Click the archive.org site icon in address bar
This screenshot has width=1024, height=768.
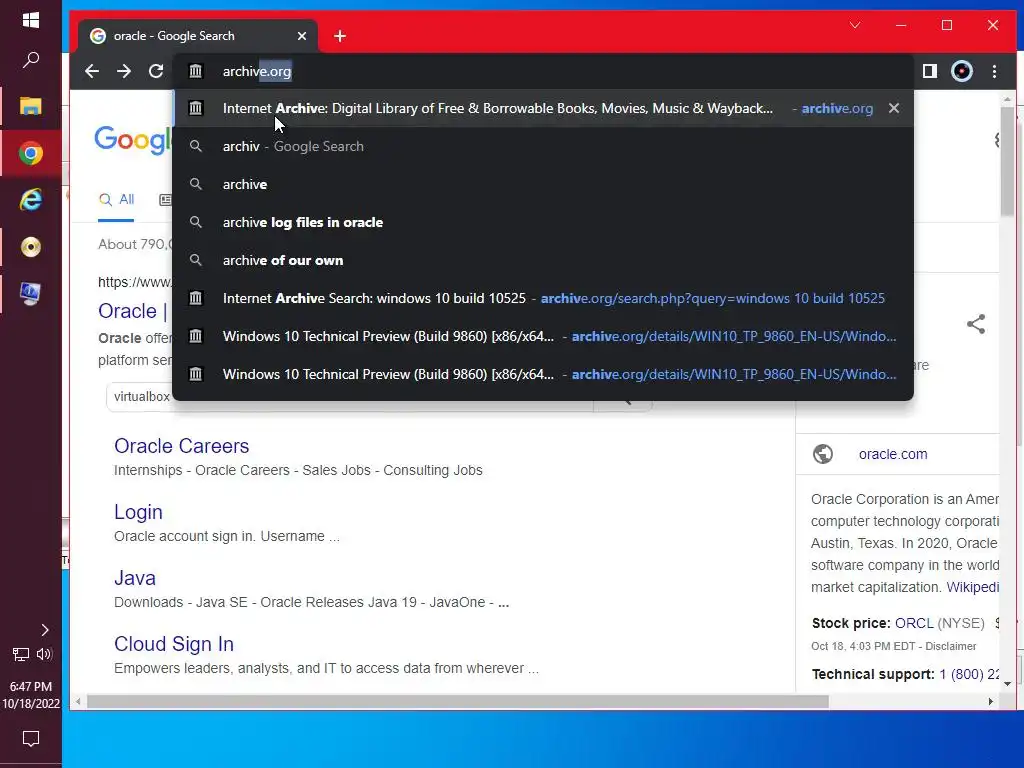pyautogui.click(x=195, y=71)
